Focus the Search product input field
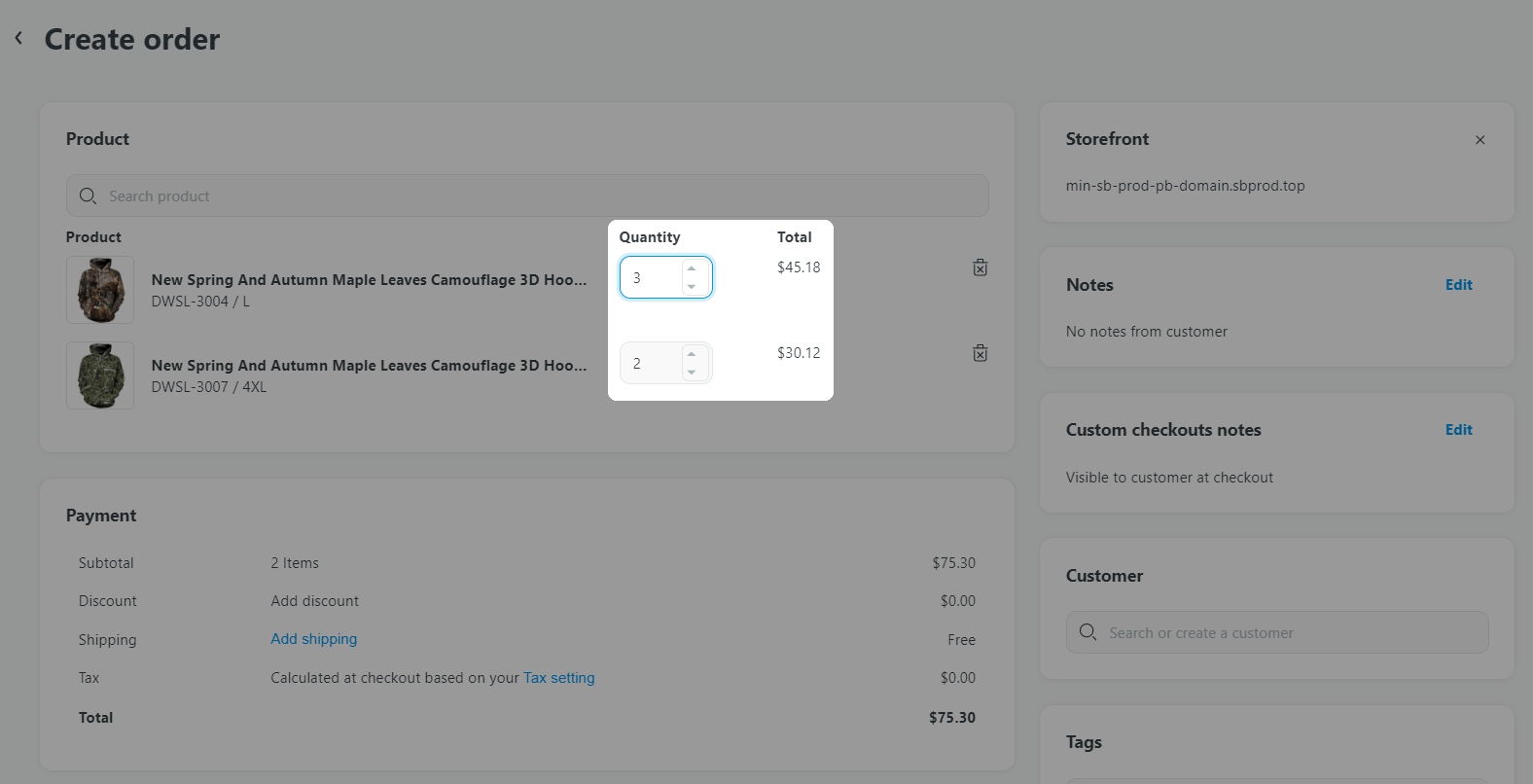 click(x=527, y=196)
